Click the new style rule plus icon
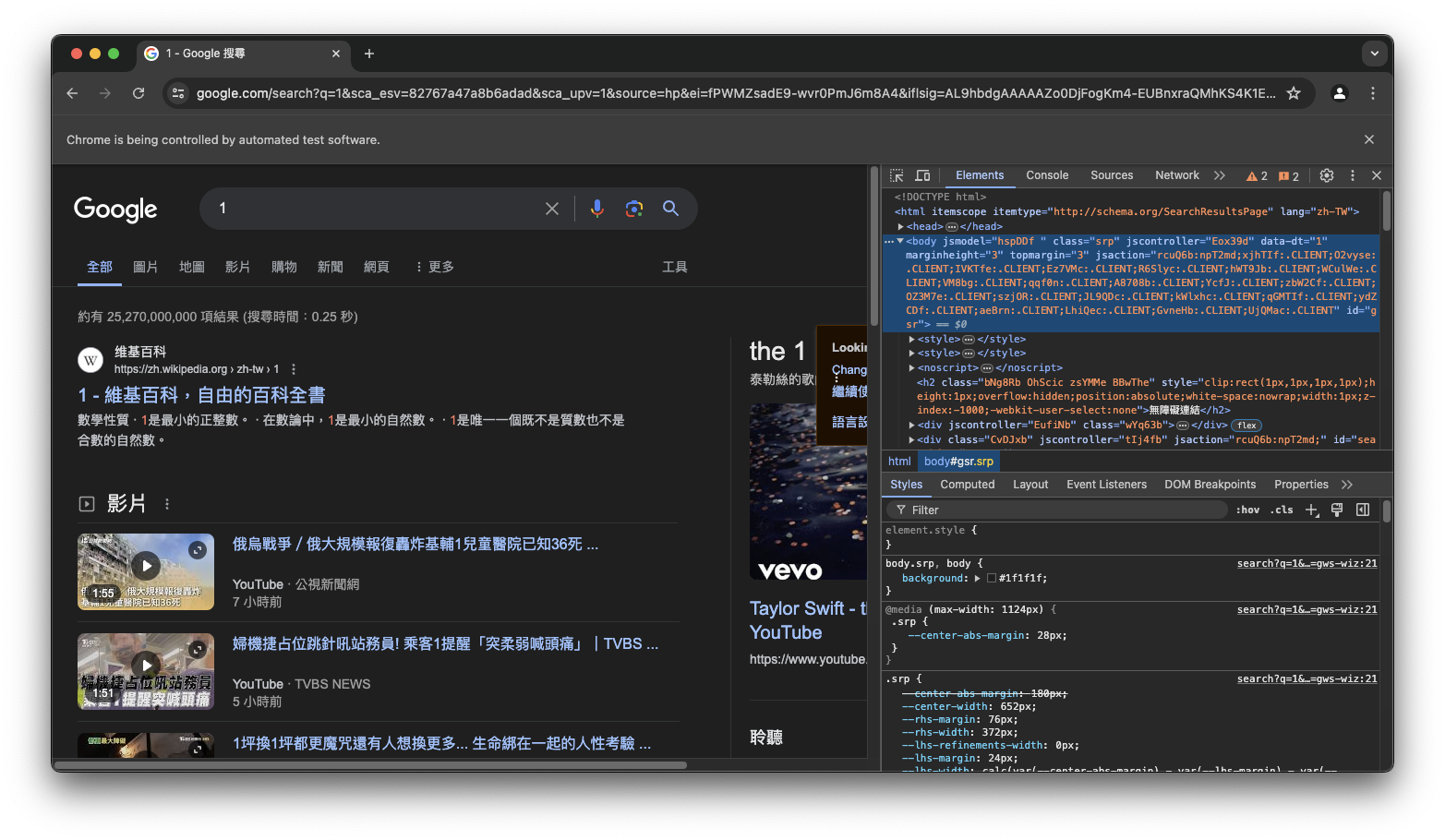Screen dimensions: 1445x840 click(1311, 510)
